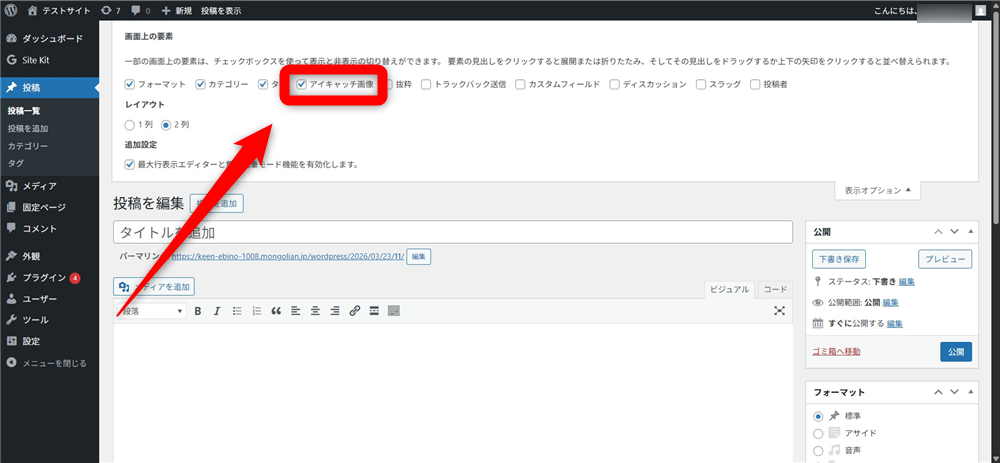The image size is (1000, 463).
Task: Enable the カスタムフィールド checkbox
Action: click(x=520, y=84)
